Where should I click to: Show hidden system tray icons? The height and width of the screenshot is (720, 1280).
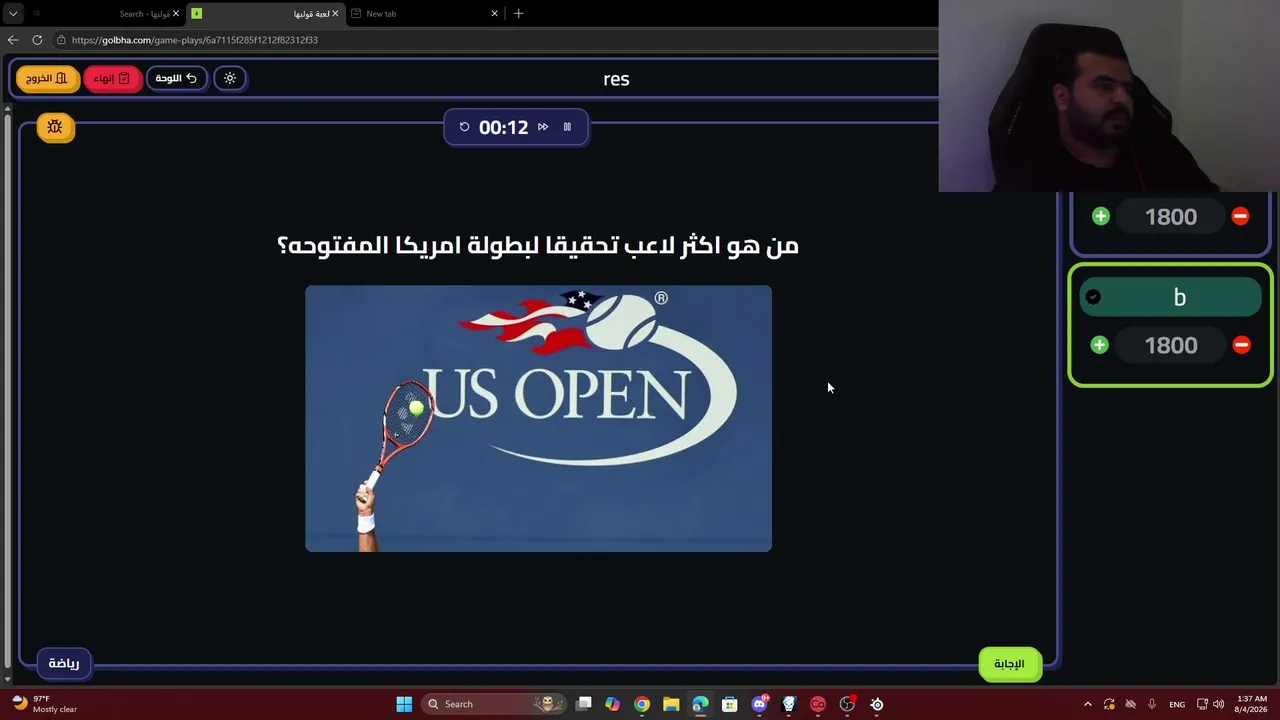pos(1088,704)
